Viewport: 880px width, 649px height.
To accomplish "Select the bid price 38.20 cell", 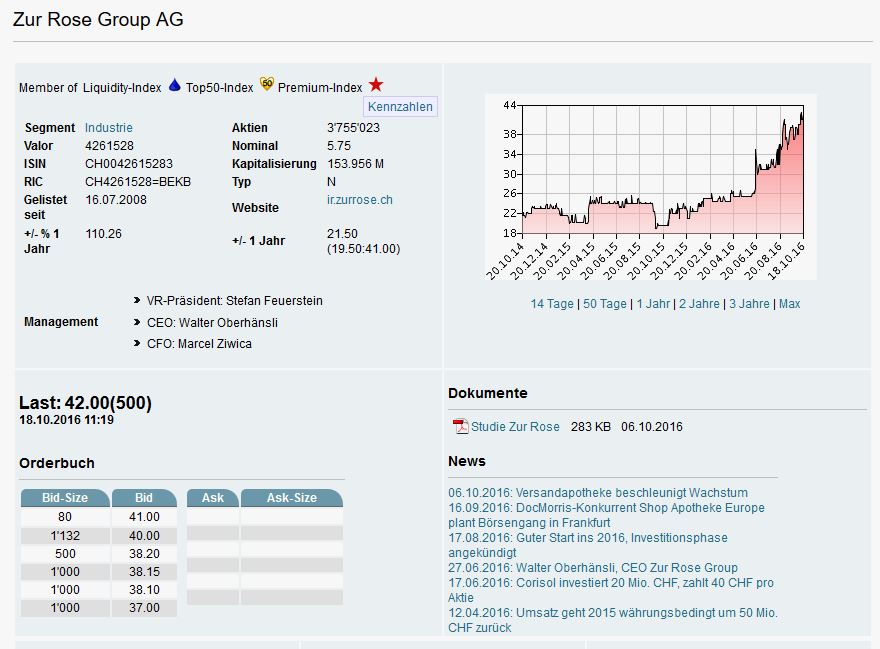I will 144,554.
